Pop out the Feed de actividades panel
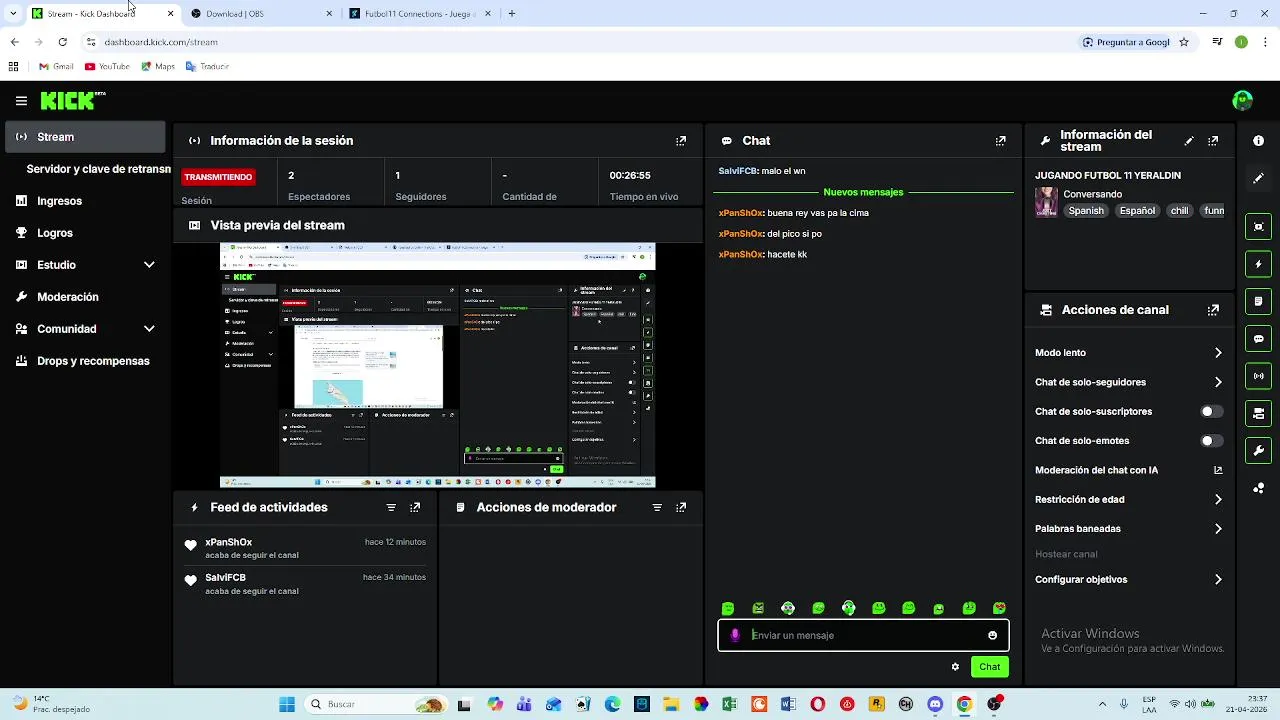1280x720 pixels. tap(415, 508)
